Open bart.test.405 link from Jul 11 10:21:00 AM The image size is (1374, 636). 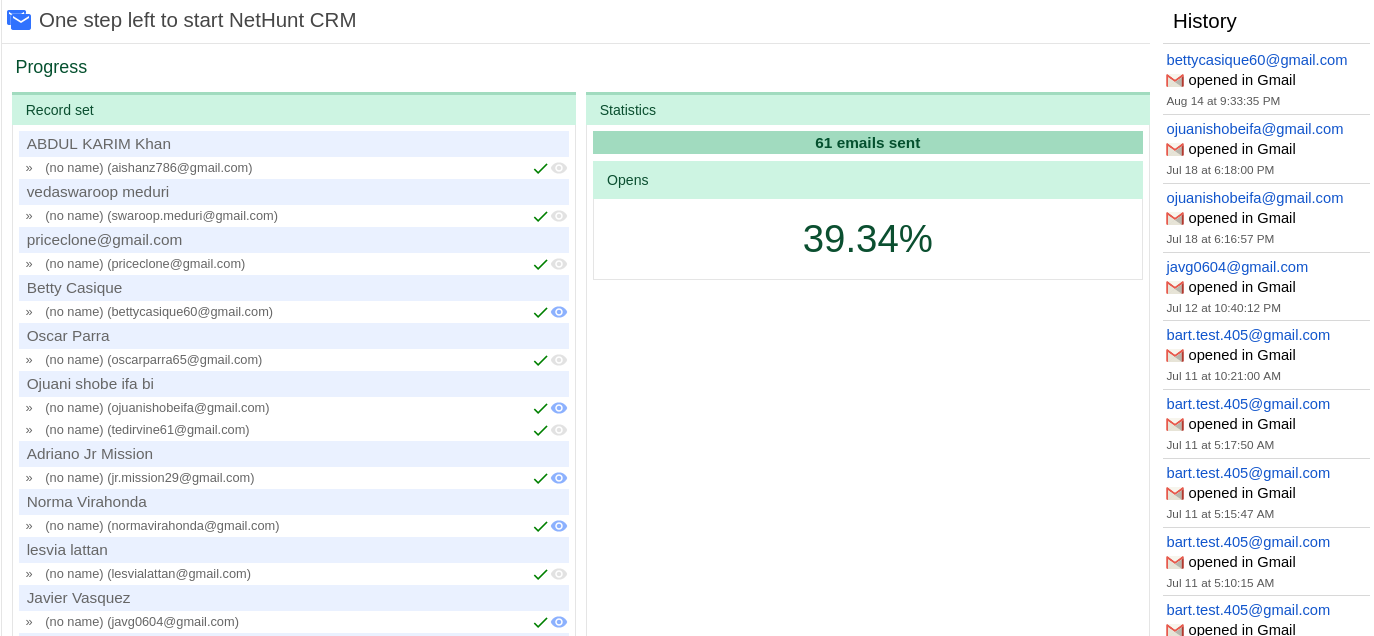coord(1248,335)
